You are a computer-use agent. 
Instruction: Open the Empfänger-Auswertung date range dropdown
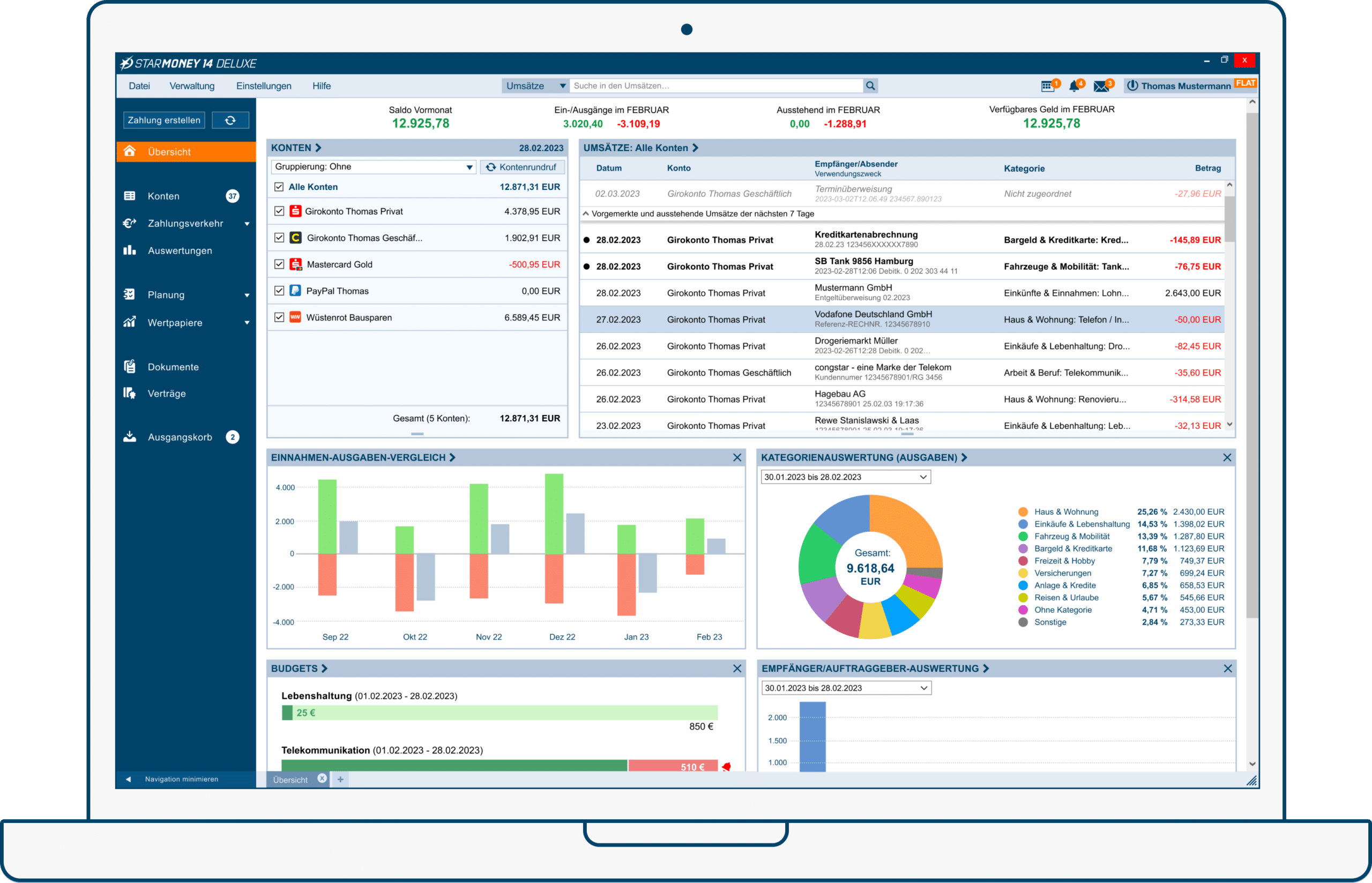[846, 688]
